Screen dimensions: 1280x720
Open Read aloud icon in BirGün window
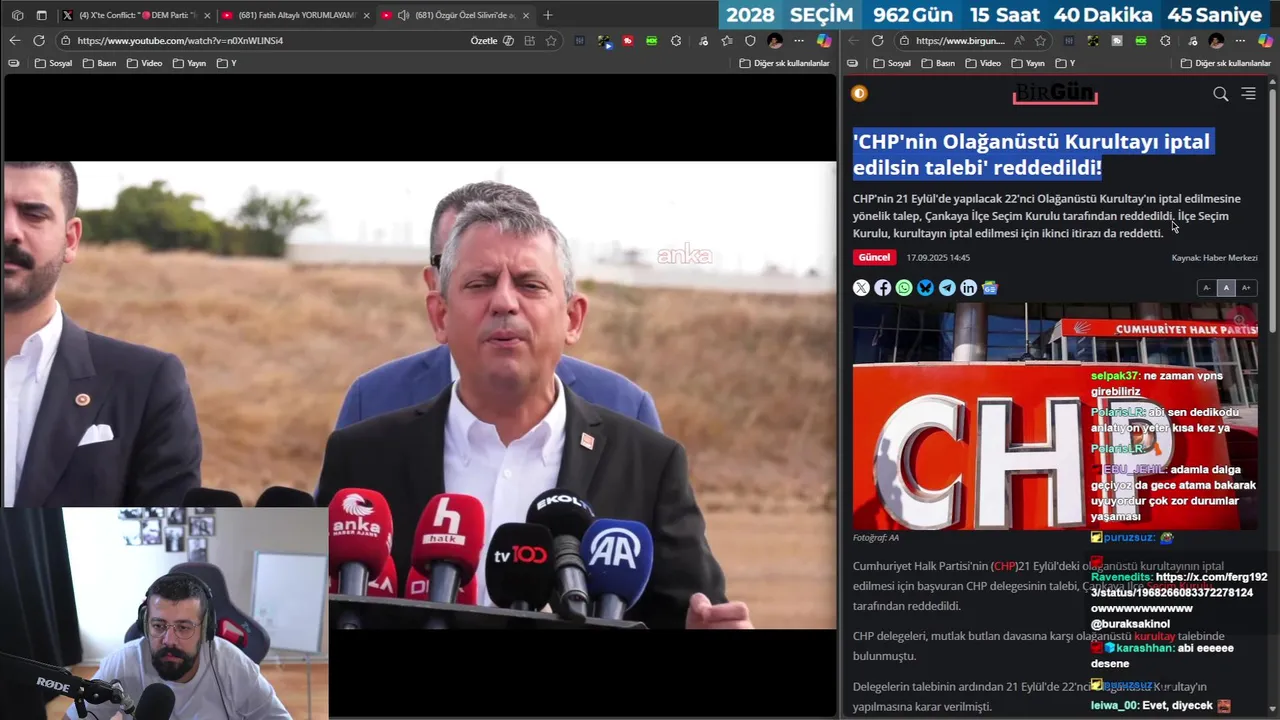coord(1019,41)
